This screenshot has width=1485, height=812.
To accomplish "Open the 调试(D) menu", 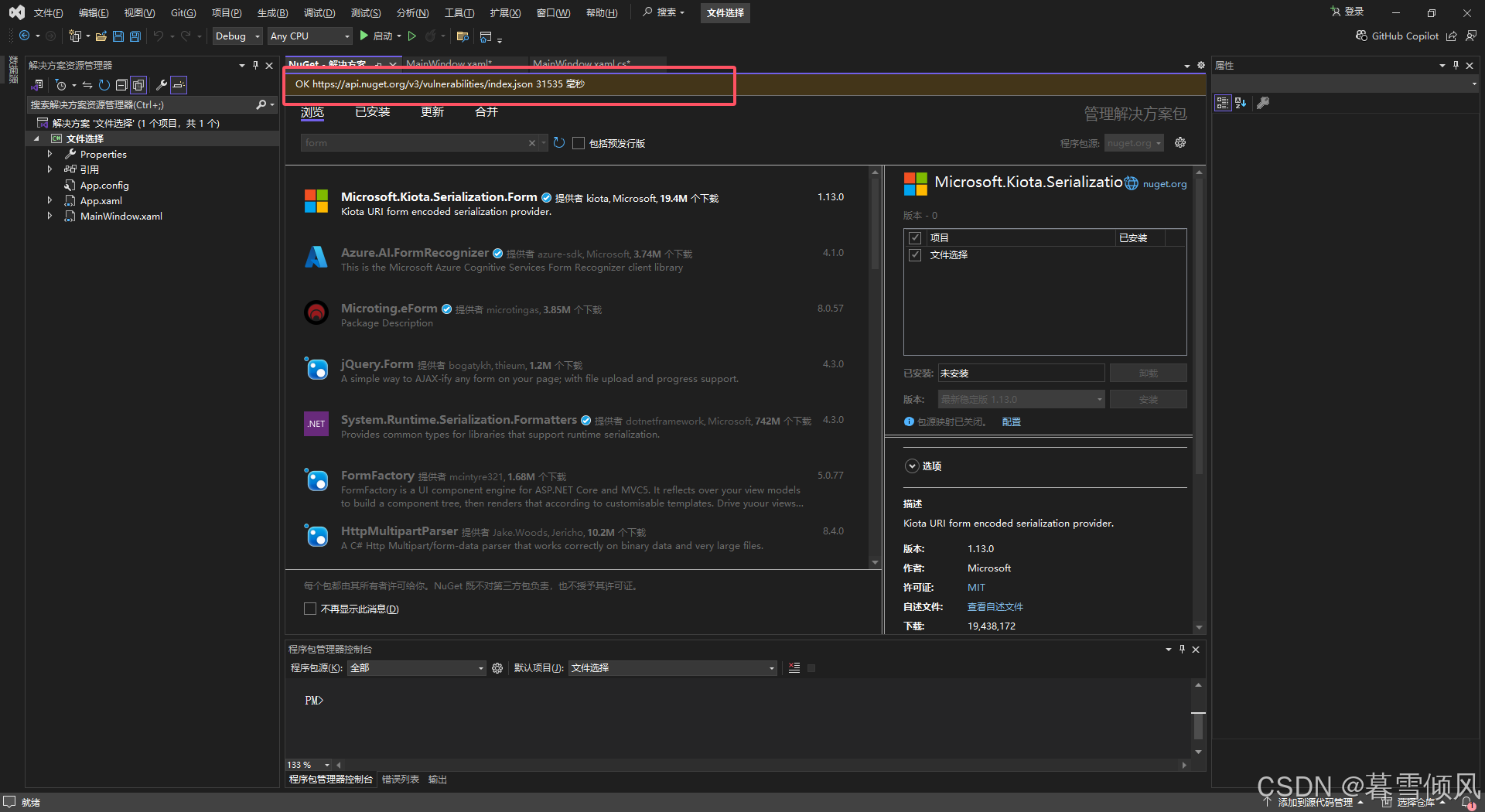I will pyautogui.click(x=319, y=13).
